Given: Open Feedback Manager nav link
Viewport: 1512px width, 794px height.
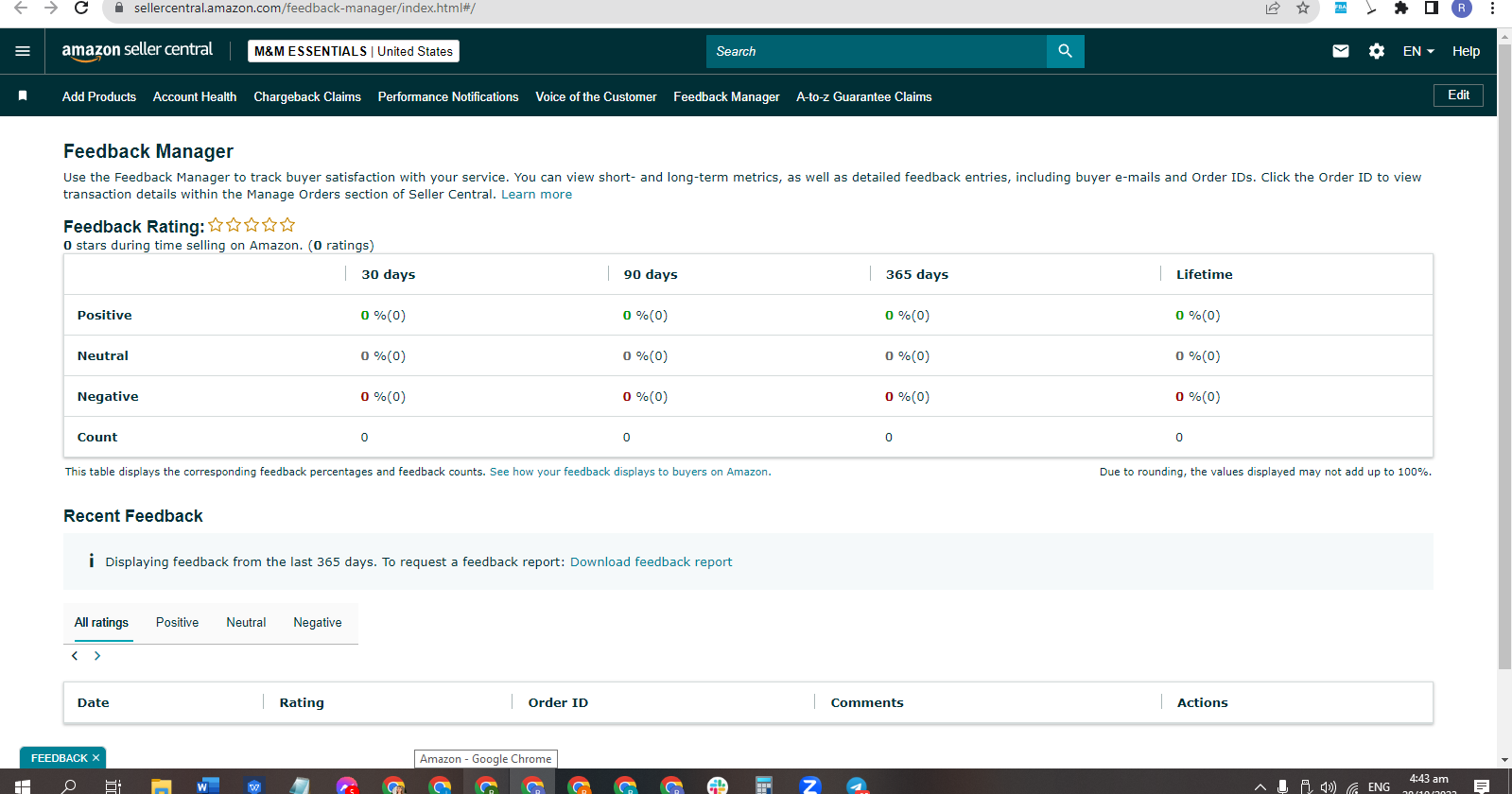Looking at the screenshot, I should pos(726,96).
